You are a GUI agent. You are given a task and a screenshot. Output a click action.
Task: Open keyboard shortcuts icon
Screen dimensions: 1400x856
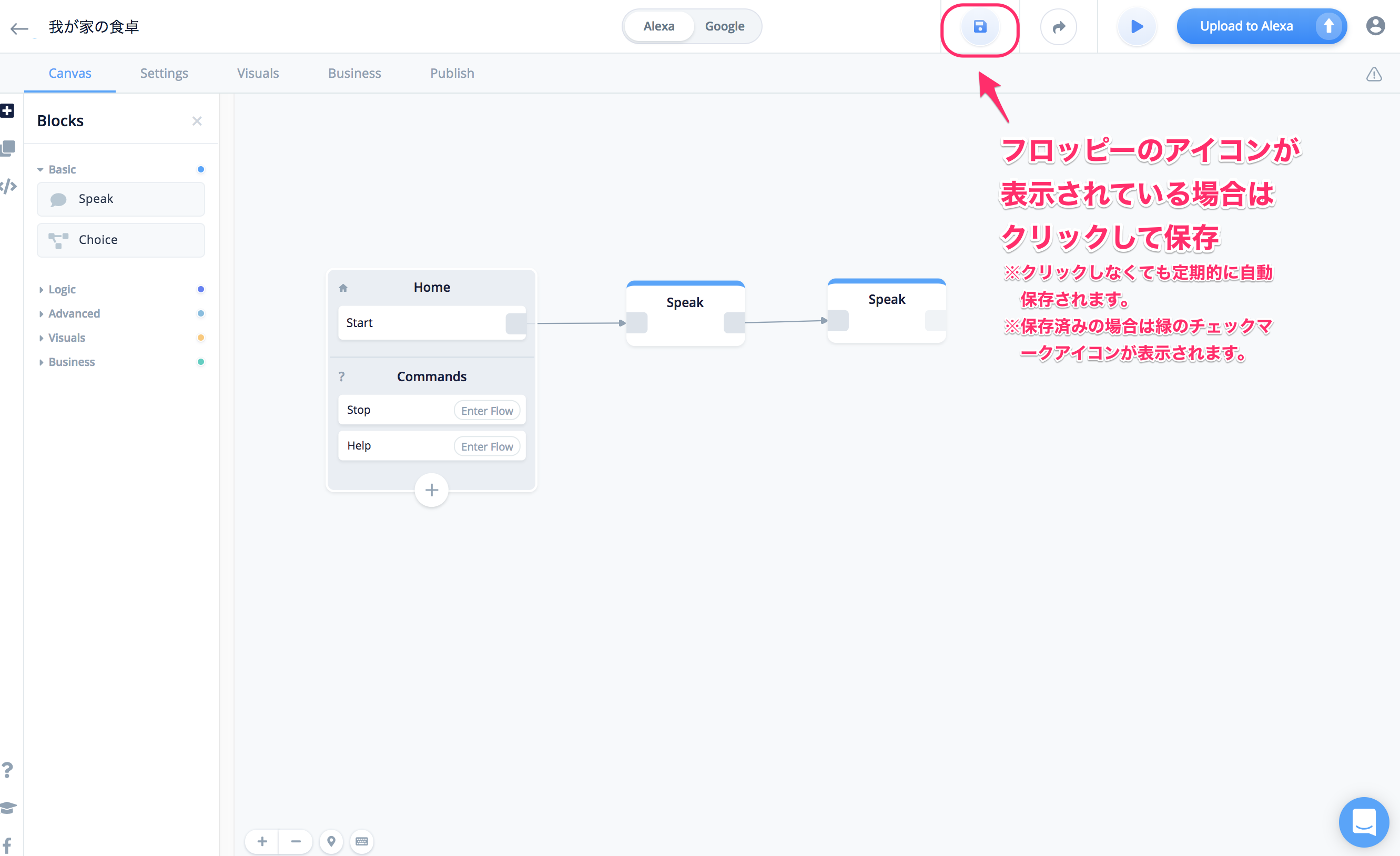click(362, 841)
